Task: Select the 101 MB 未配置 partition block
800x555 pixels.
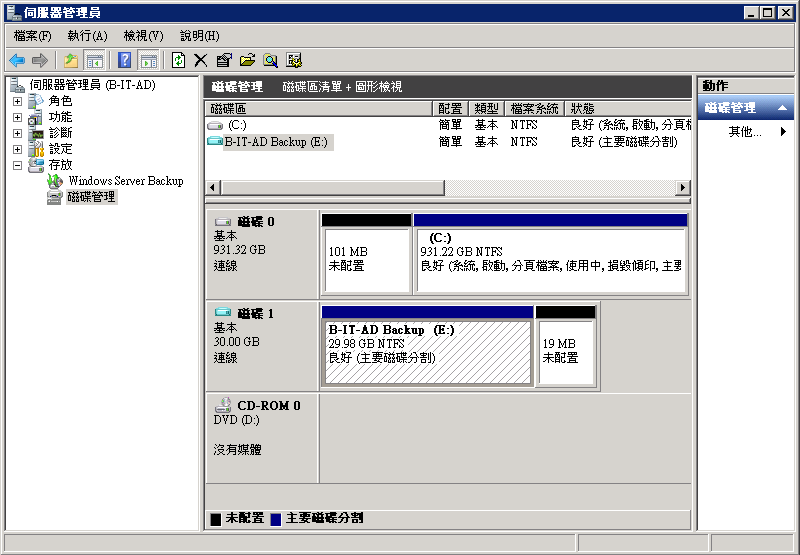Action: tap(366, 254)
